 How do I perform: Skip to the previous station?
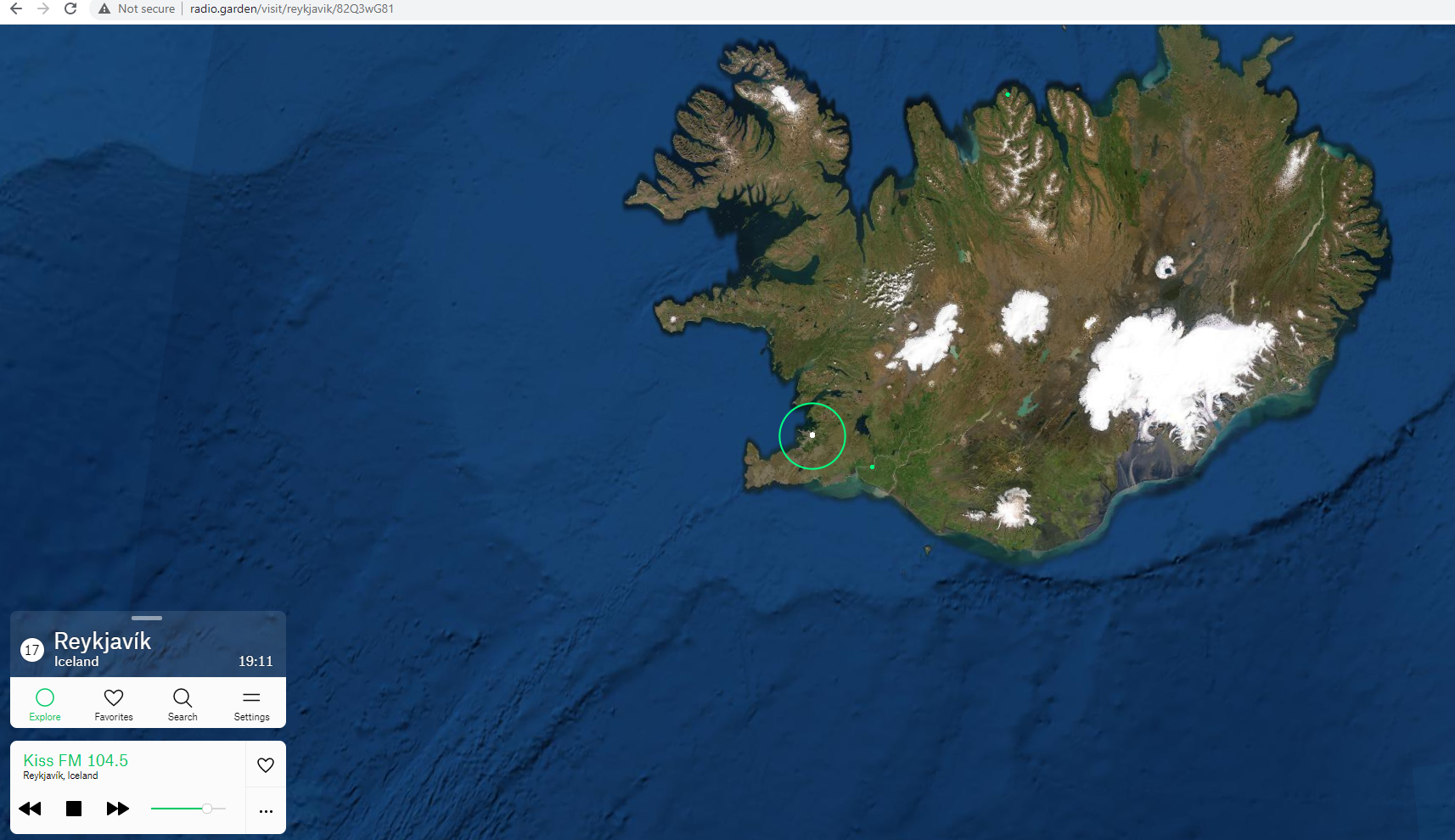tap(30, 809)
